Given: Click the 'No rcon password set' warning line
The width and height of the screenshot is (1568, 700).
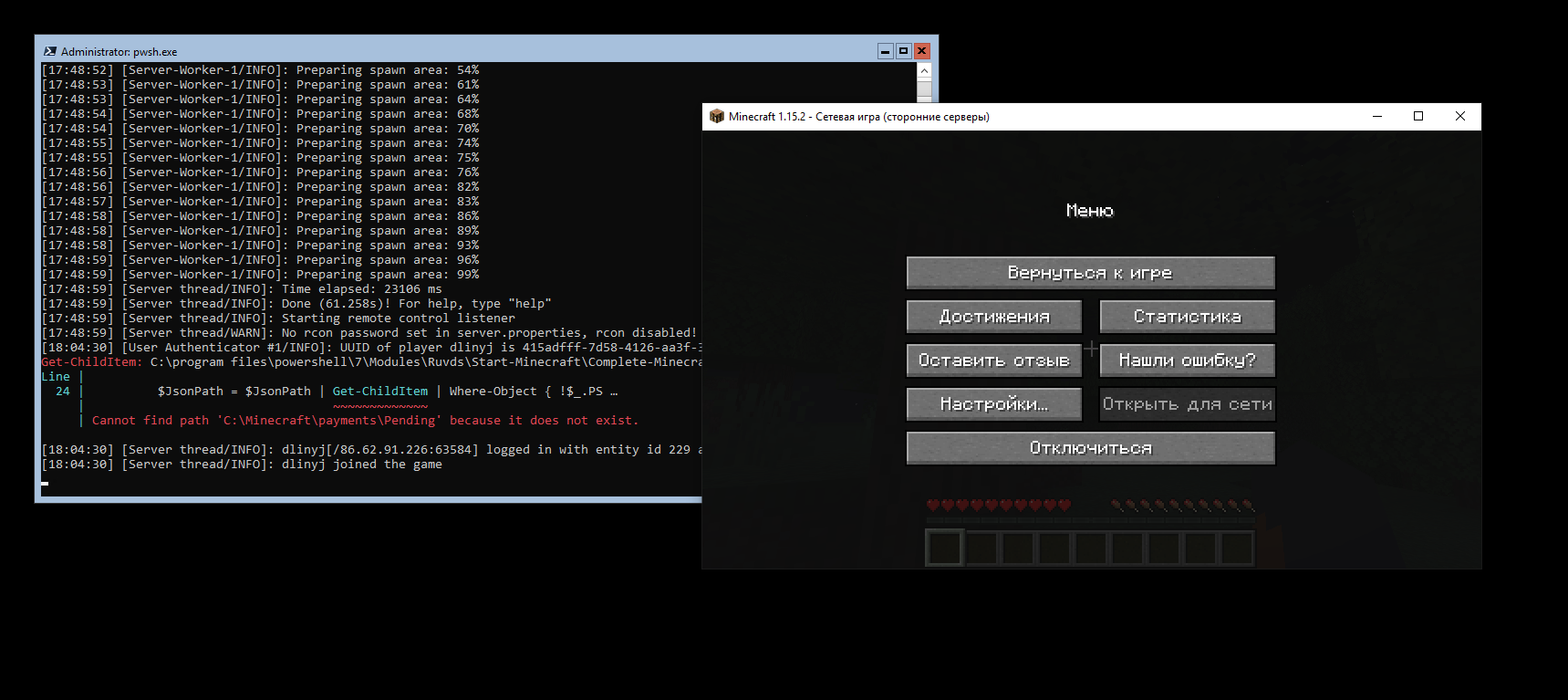Looking at the screenshot, I should pos(369,333).
